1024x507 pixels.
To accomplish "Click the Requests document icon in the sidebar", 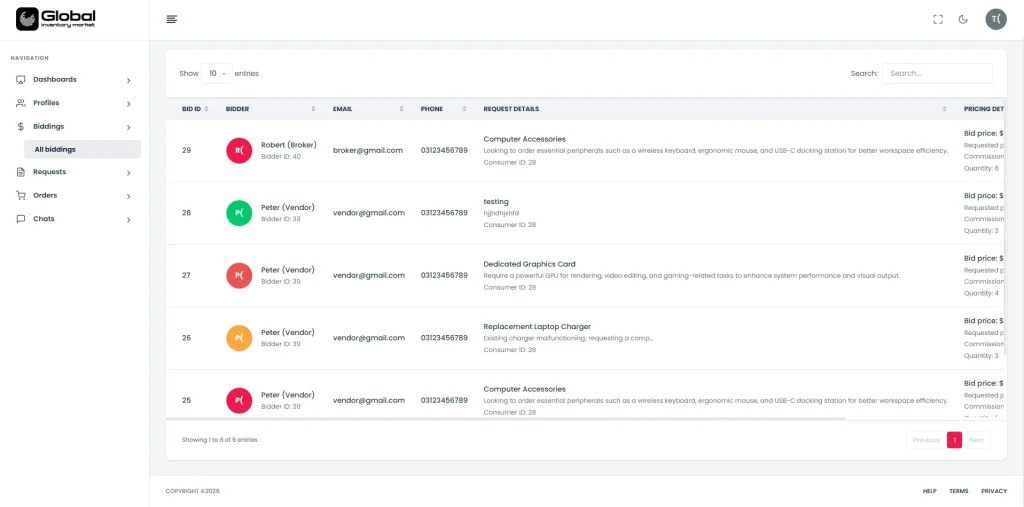I will 21,172.
